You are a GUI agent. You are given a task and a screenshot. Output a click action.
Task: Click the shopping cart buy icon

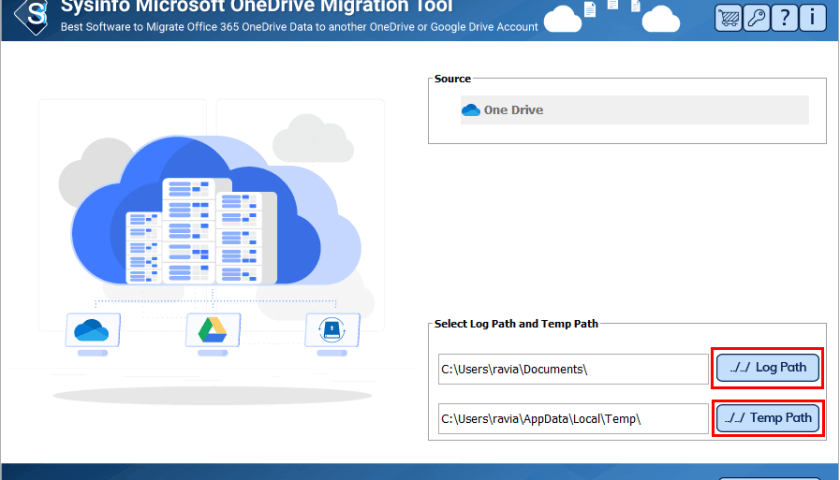click(728, 18)
